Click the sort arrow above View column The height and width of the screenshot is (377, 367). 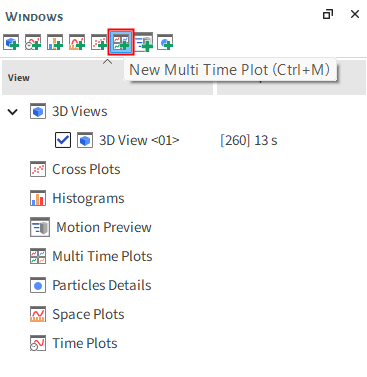pos(107,62)
